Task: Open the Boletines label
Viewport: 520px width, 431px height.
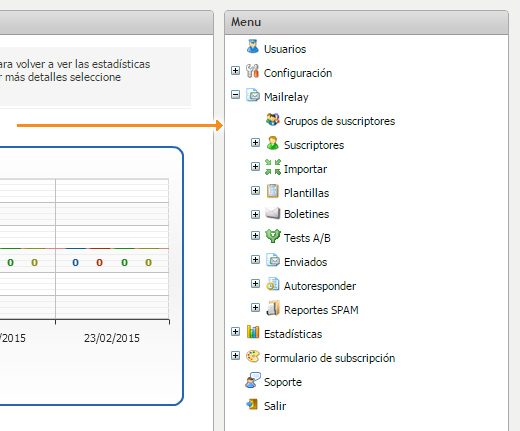Action: 307,214
